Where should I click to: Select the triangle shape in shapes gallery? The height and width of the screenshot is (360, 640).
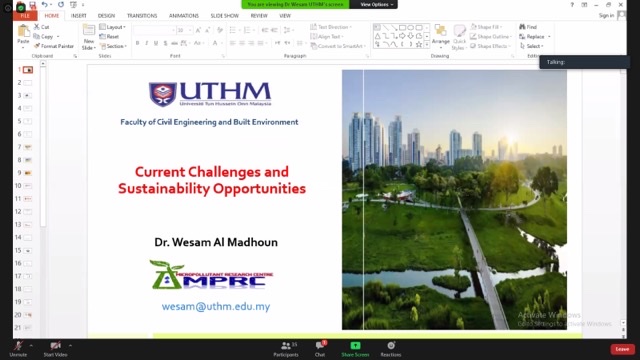pos(378,36)
